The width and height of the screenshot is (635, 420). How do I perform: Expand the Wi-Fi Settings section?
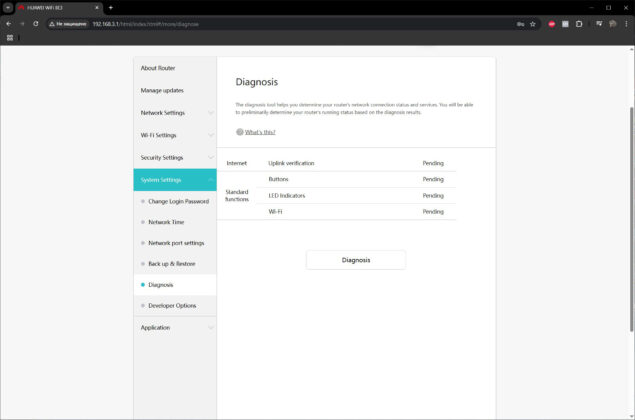click(x=175, y=135)
